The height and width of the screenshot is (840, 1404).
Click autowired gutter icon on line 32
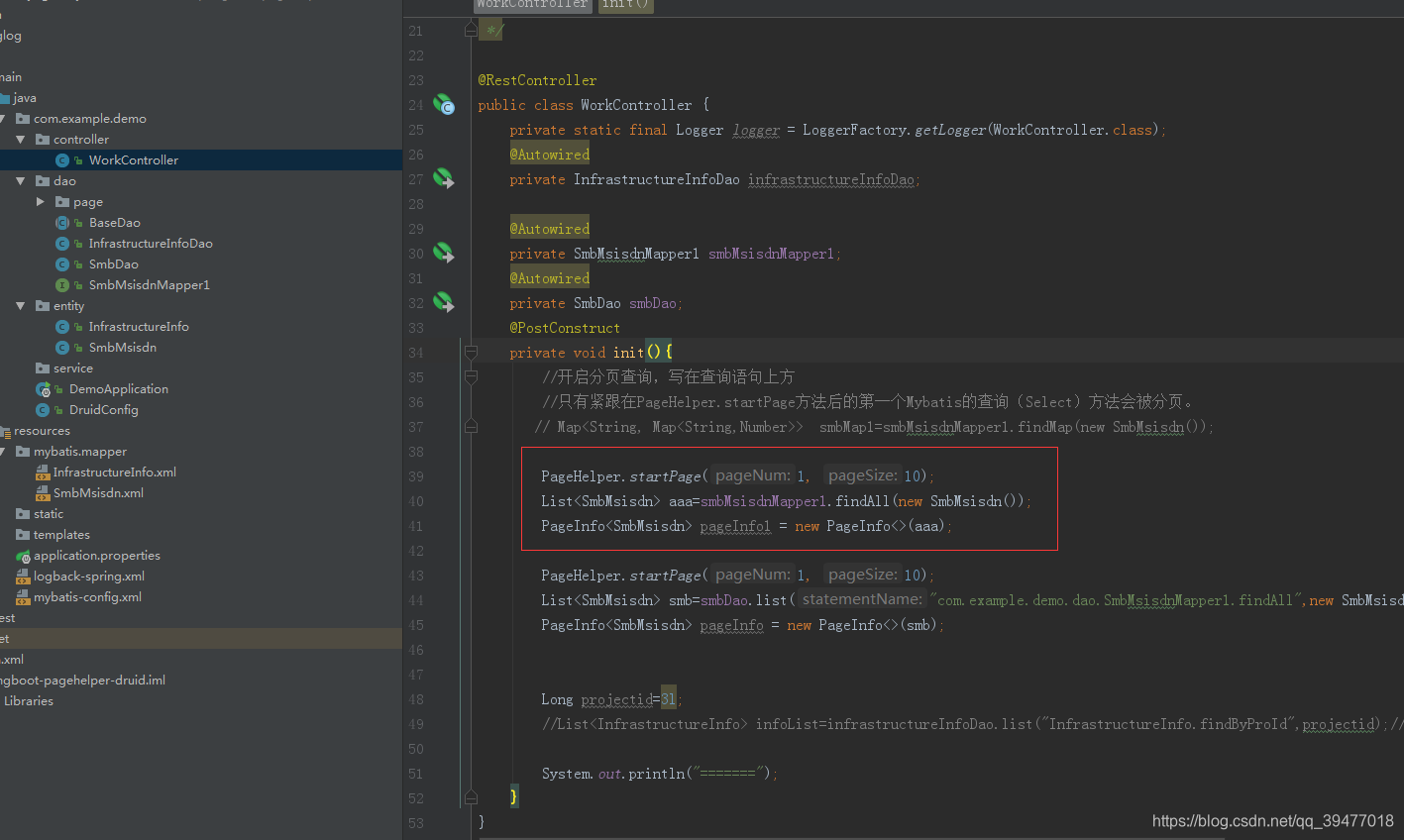[x=443, y=302]
